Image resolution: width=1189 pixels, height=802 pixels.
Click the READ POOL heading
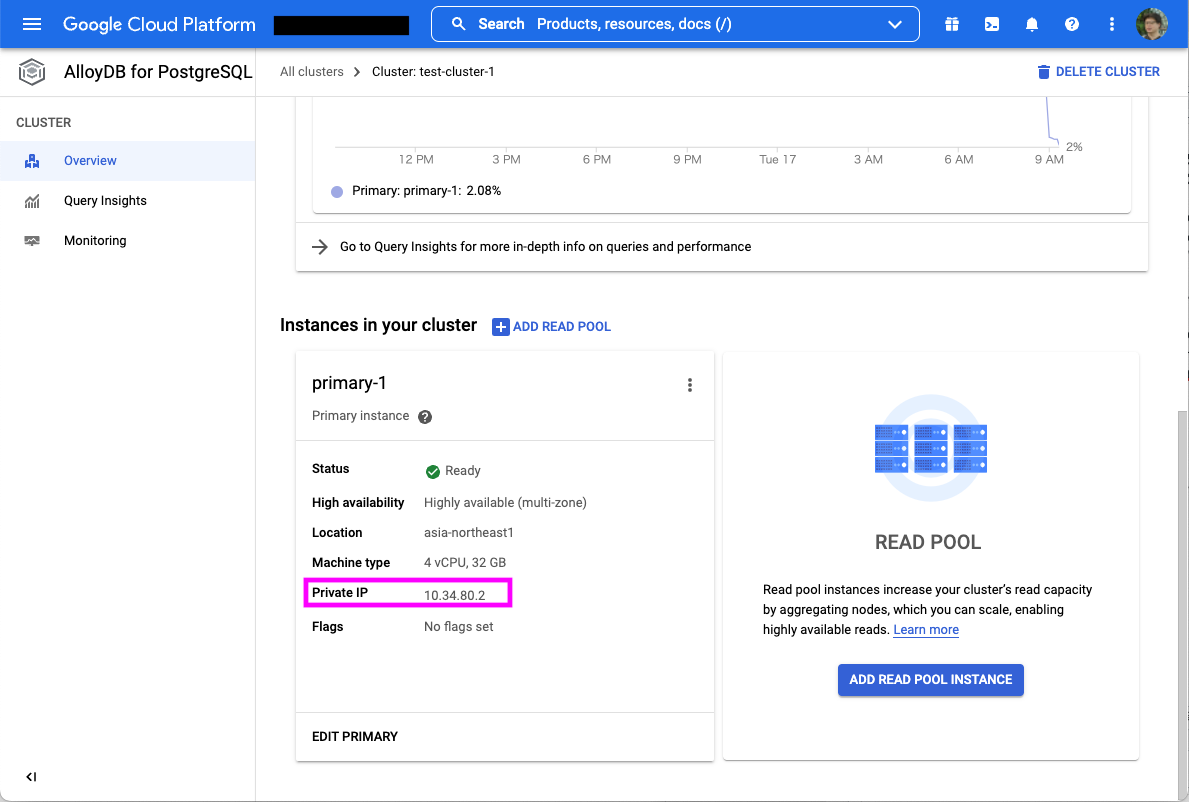coord(927,543)
